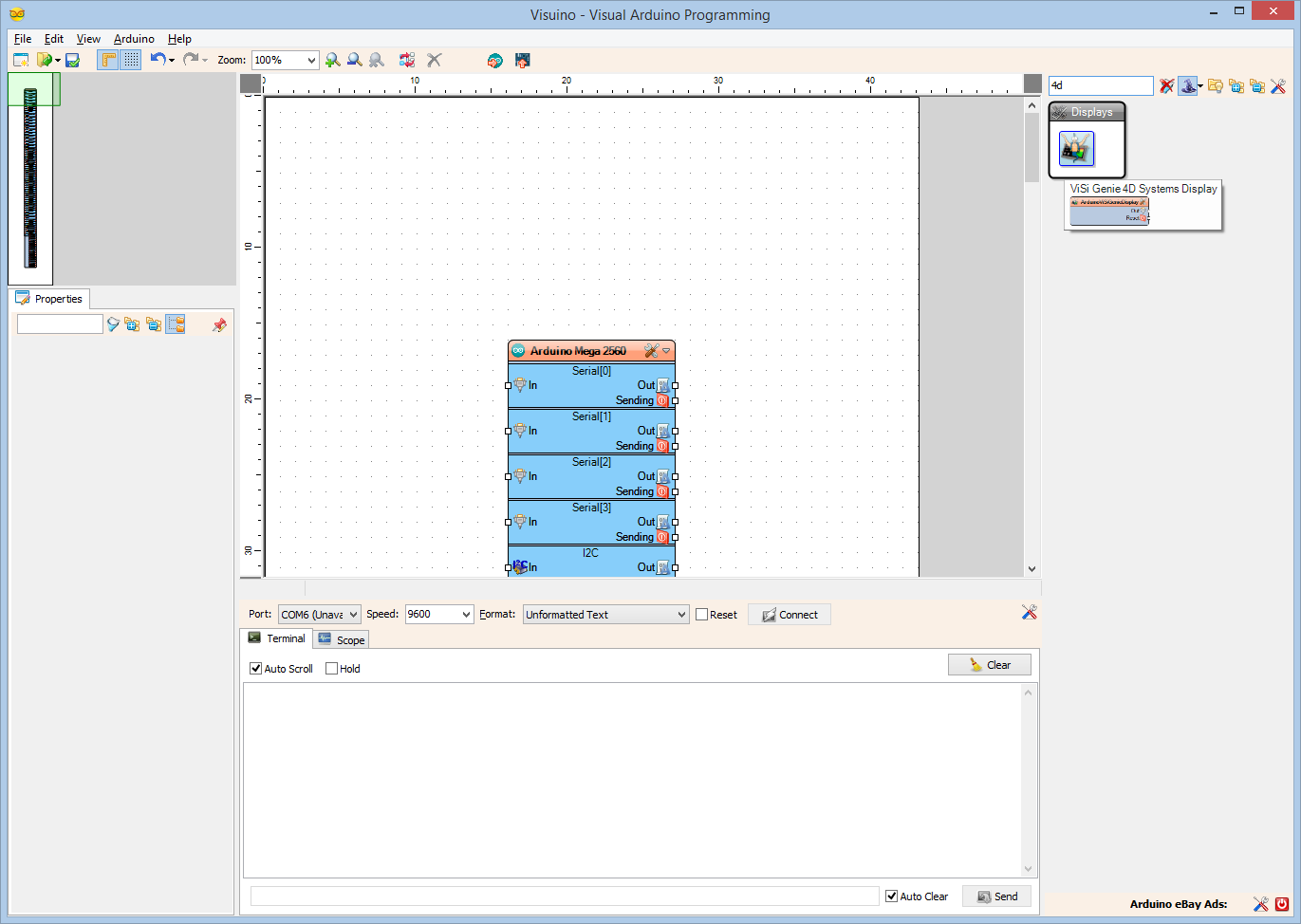The width and height of the screenshot is (1301, 924).
Task: Click the Connect button
Action: pyautogui.click(x=789, y=614)
